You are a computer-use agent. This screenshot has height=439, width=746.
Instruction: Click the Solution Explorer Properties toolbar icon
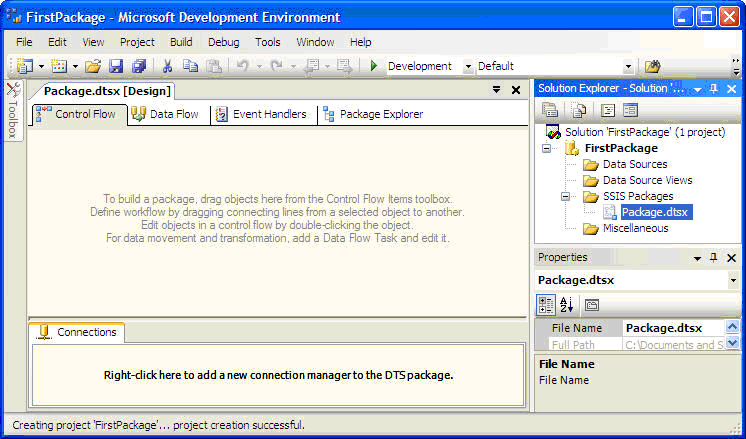click(x=550, y=110)
